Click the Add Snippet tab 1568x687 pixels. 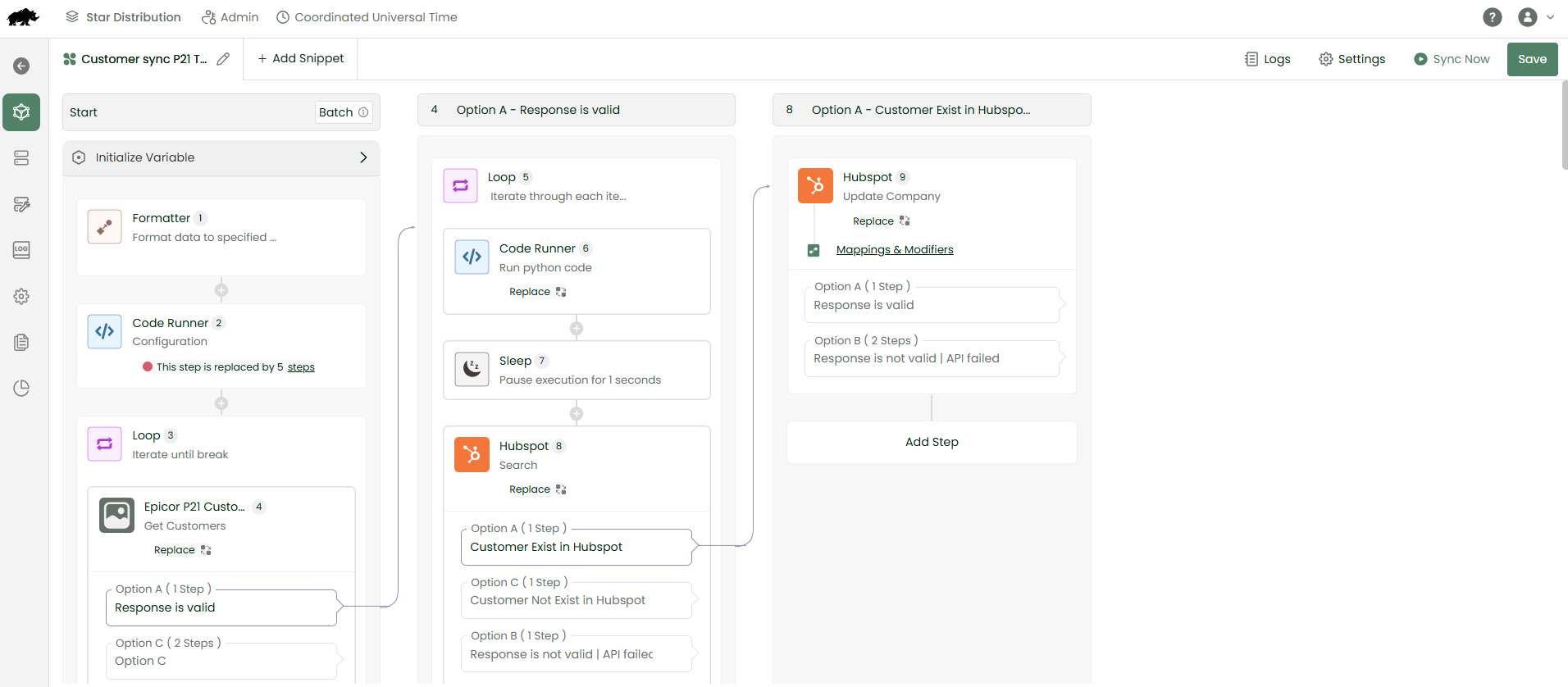(301, 58)
